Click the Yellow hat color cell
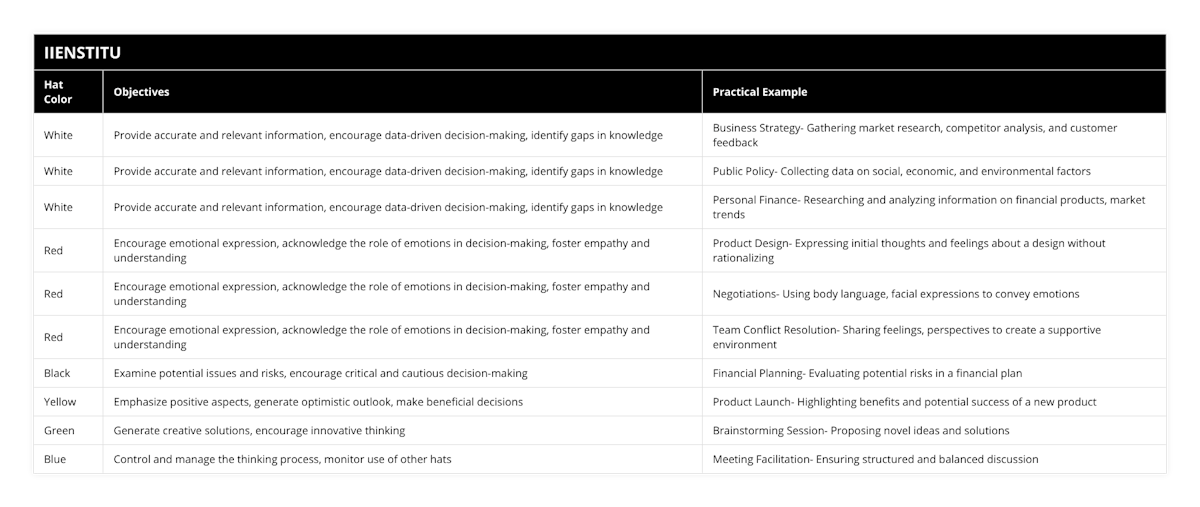The width and height of the screenshot is (1200, 507). pyautogui.click(x=60, y=402)
